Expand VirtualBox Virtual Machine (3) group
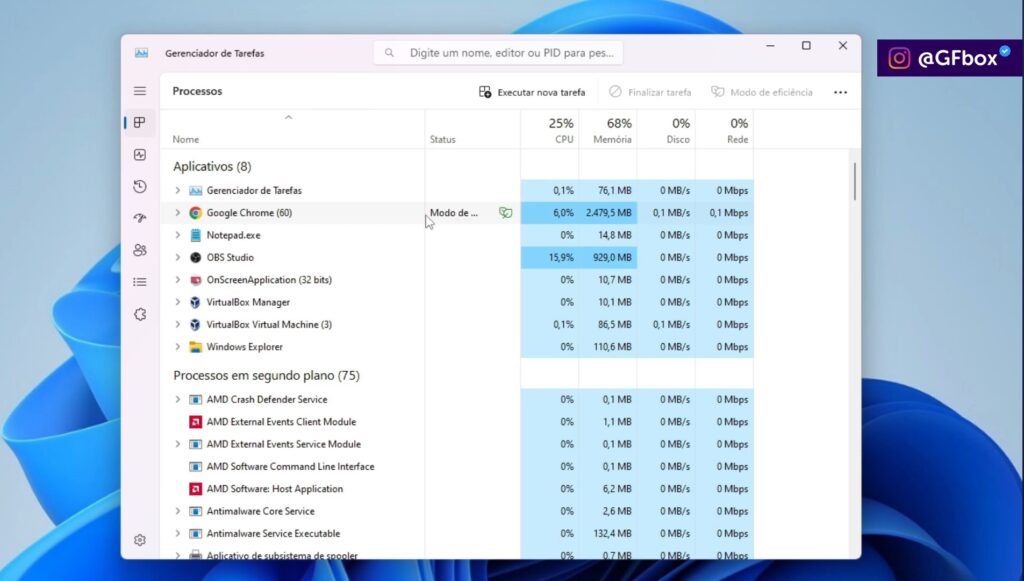 (177, 324)
